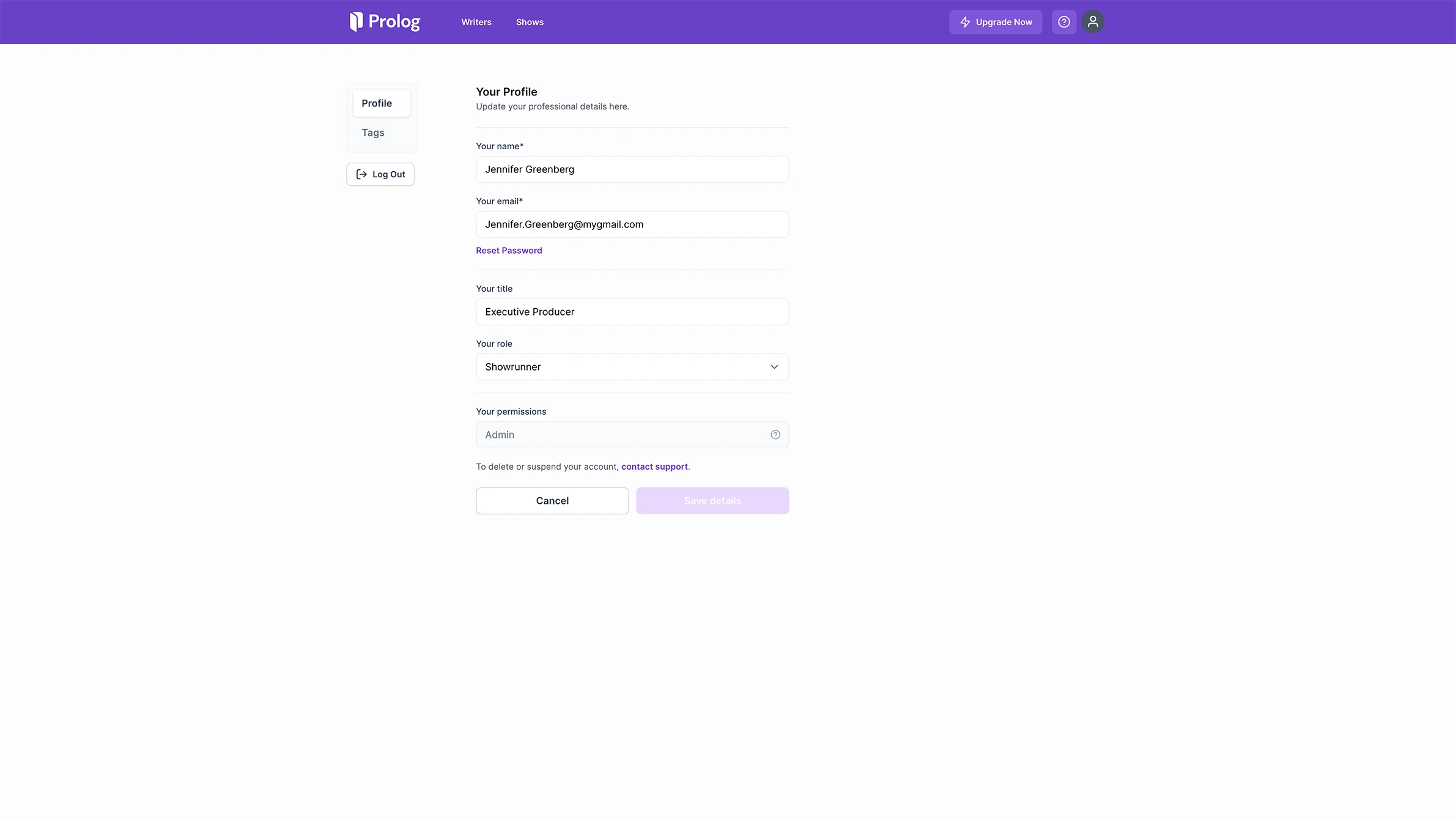Open the Writers menu item
Viewport: 1456px width, 820px height.
[x=476, y=22]
